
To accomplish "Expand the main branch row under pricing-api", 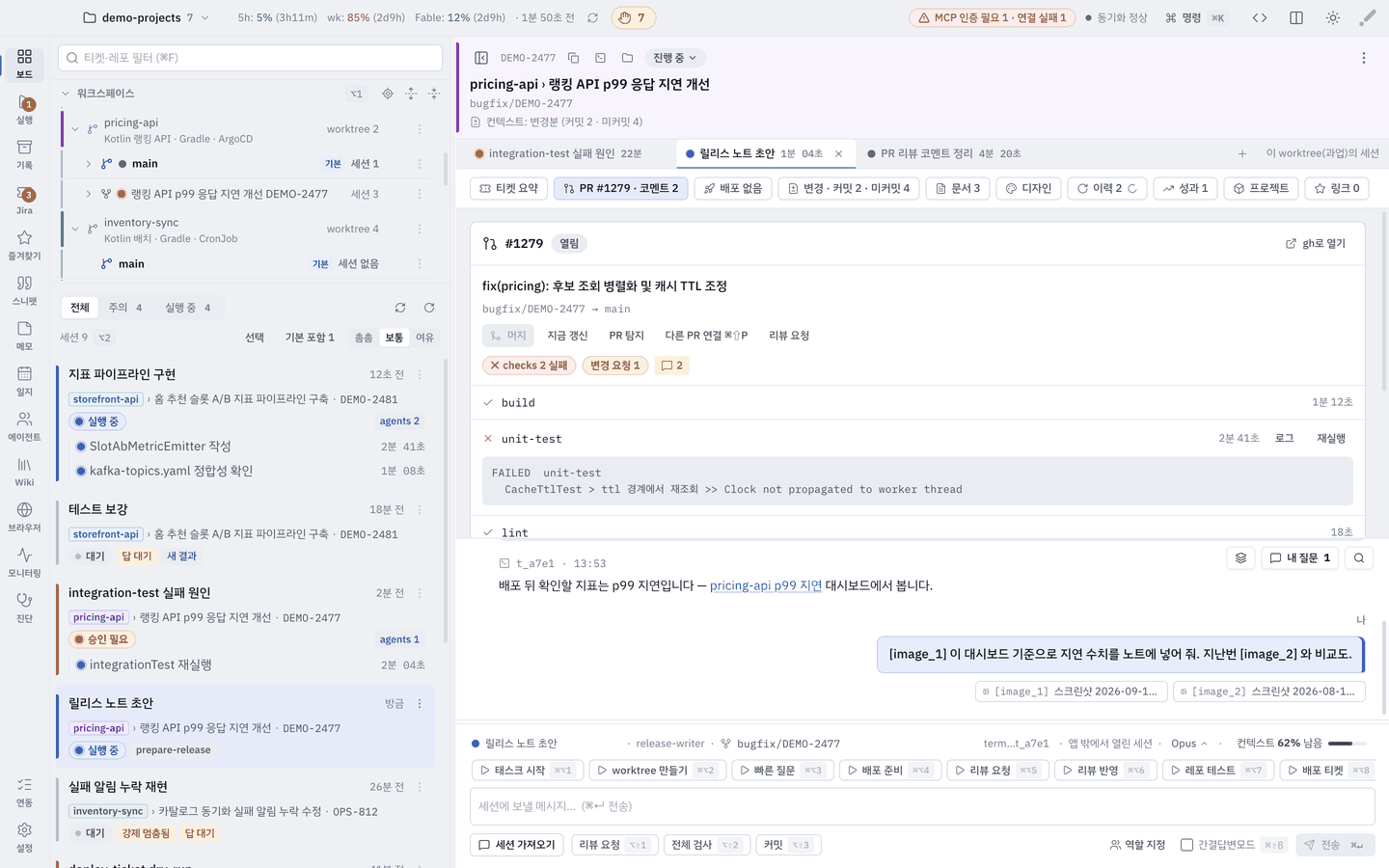I will coord(89,164).
